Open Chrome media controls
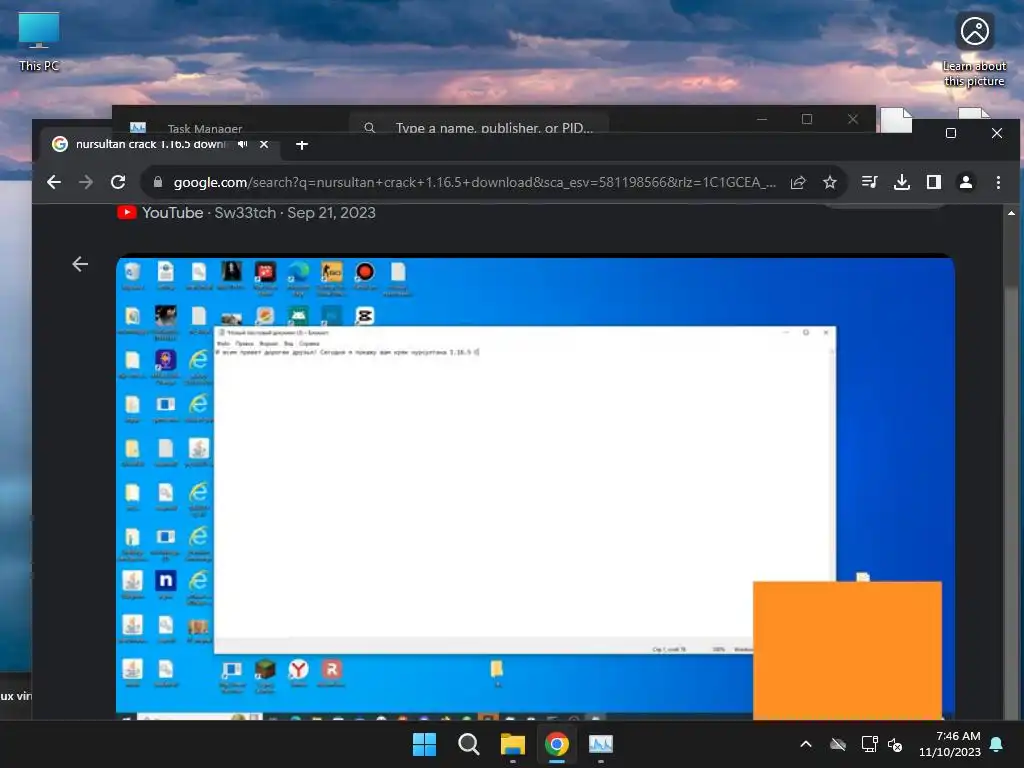1024x768 pixels. 869,182
